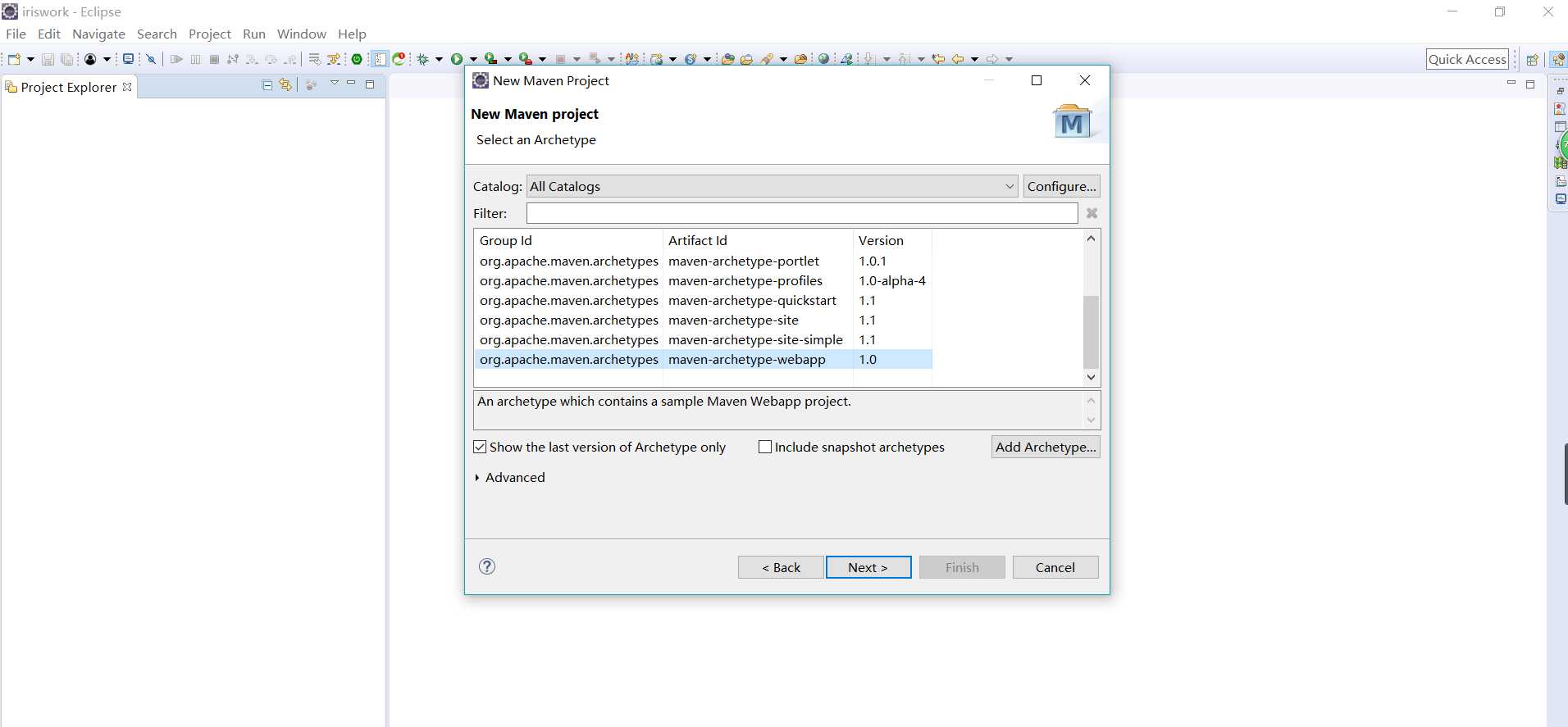
Task: Click the Resume debug toolbar icon
Action: 176,59
